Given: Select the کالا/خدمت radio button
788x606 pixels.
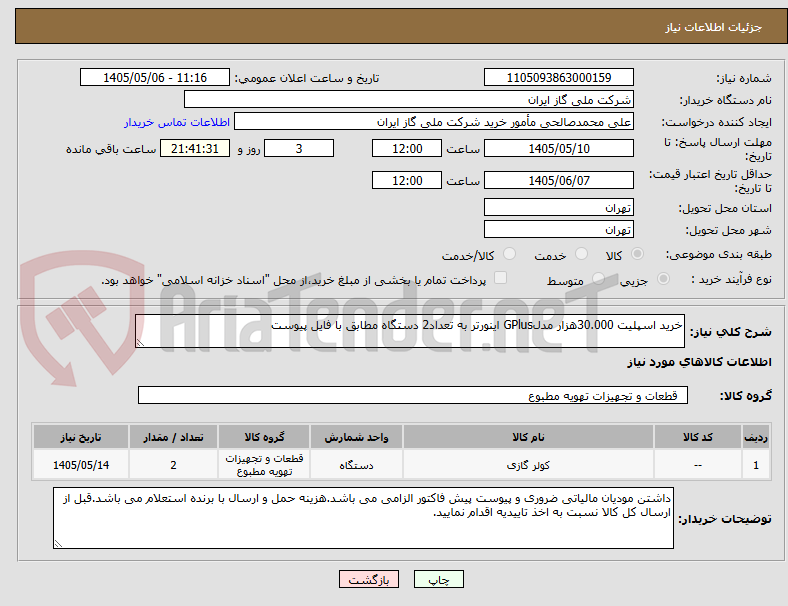Looking at the screenshot, I should click(x=510, y=254).
